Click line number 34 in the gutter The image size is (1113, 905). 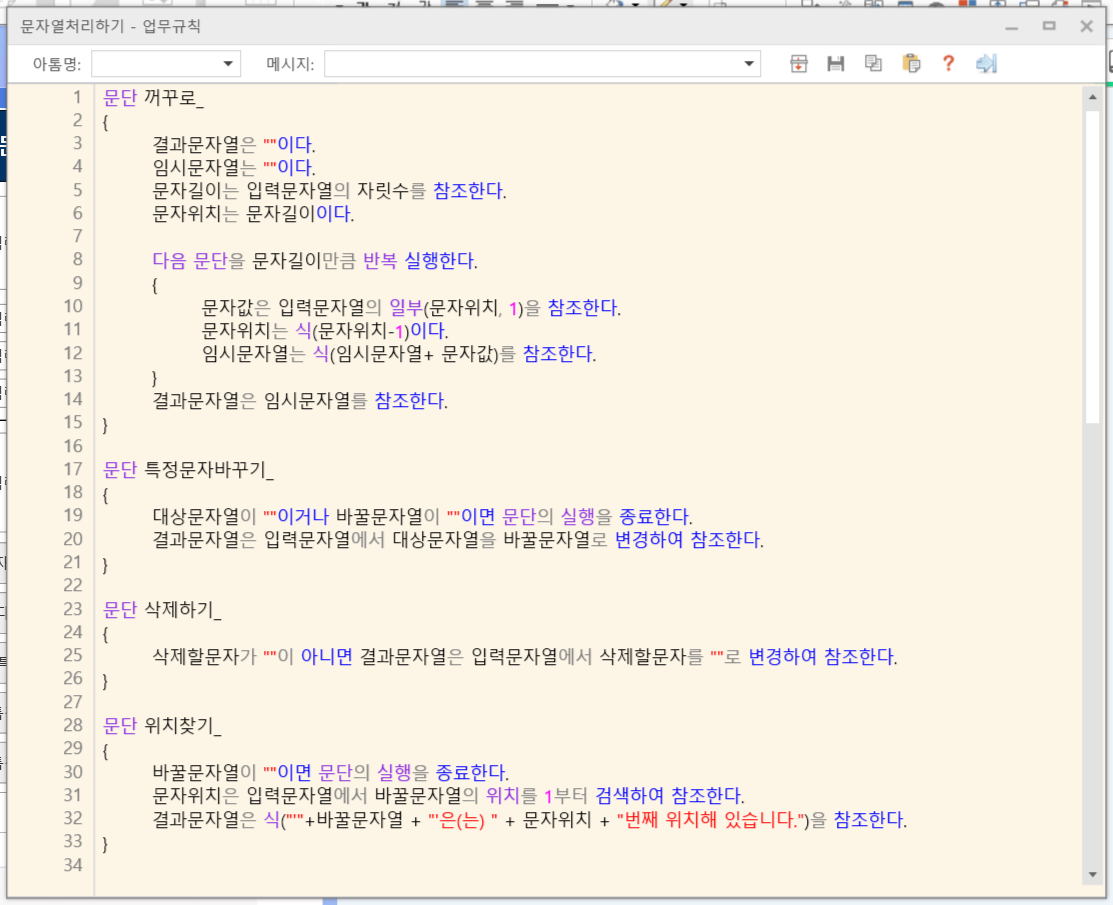[x=73, y=865]
